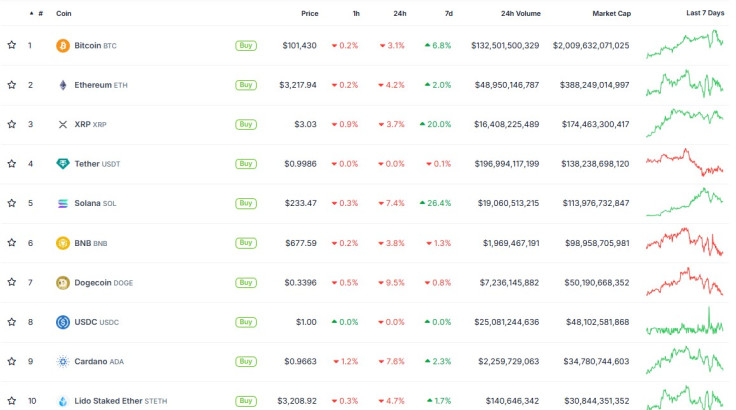Favorite Dogecoin with its star
Screen dimensions: 736x410
coord(12,282)
